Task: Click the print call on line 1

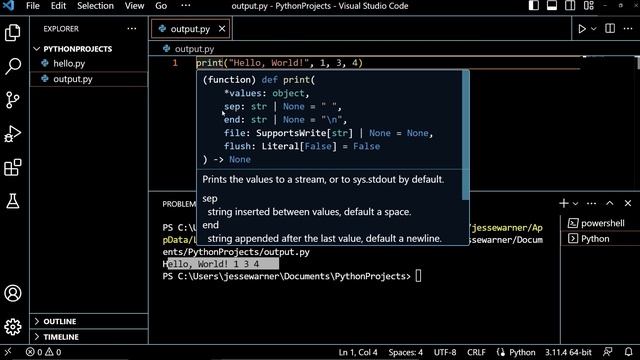Action: (x=279, y=63)
